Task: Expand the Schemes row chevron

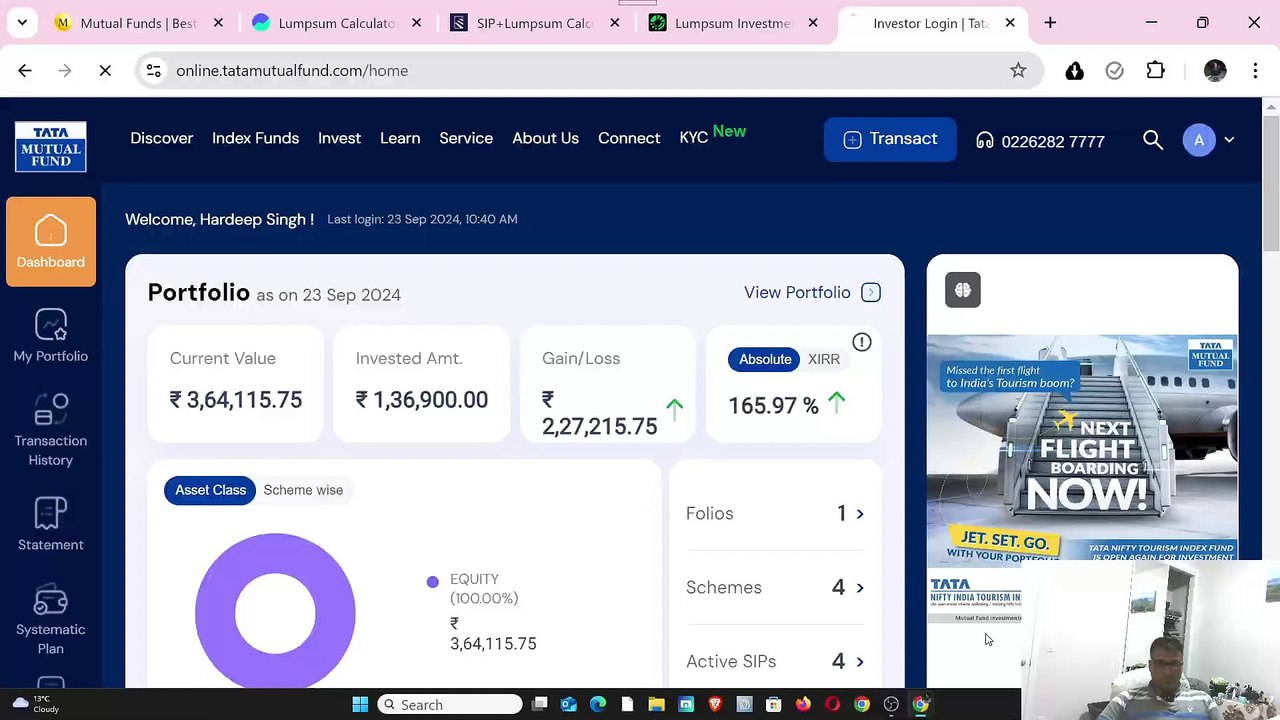Action: [860, 588]
